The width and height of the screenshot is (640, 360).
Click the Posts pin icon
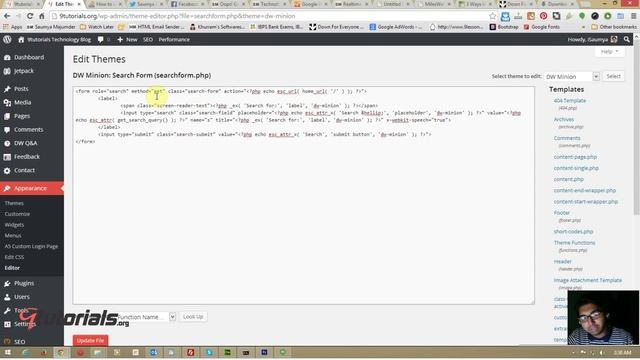tap(7, 89)
